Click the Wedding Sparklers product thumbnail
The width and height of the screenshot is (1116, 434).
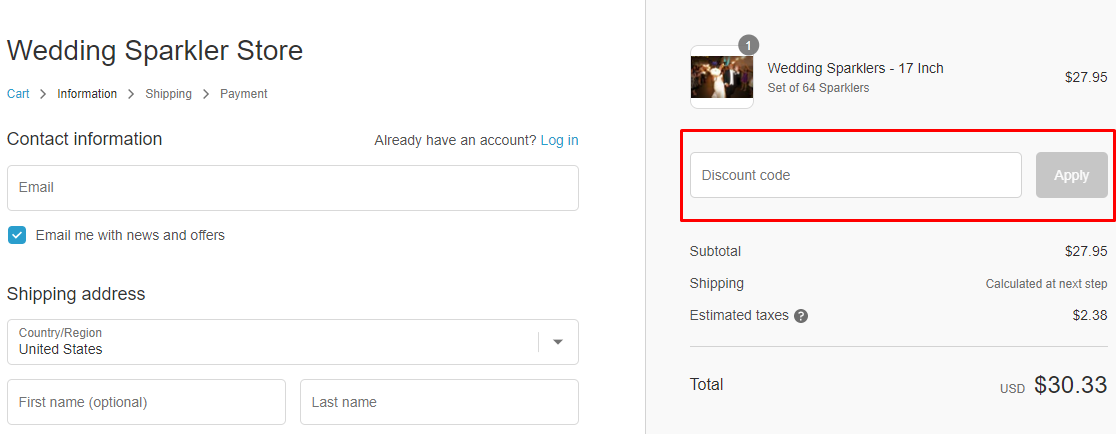[722, 77]
